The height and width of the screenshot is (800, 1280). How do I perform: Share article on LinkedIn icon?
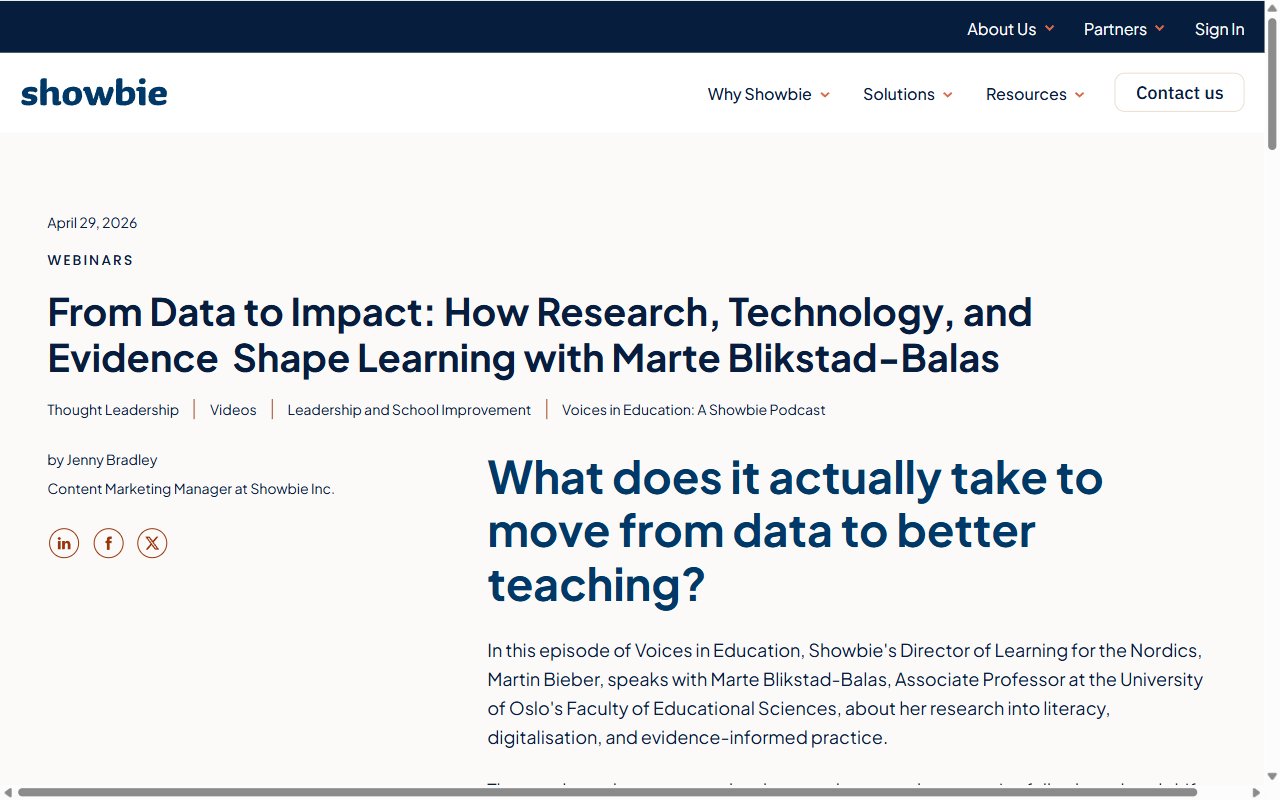tap(64, 543)
